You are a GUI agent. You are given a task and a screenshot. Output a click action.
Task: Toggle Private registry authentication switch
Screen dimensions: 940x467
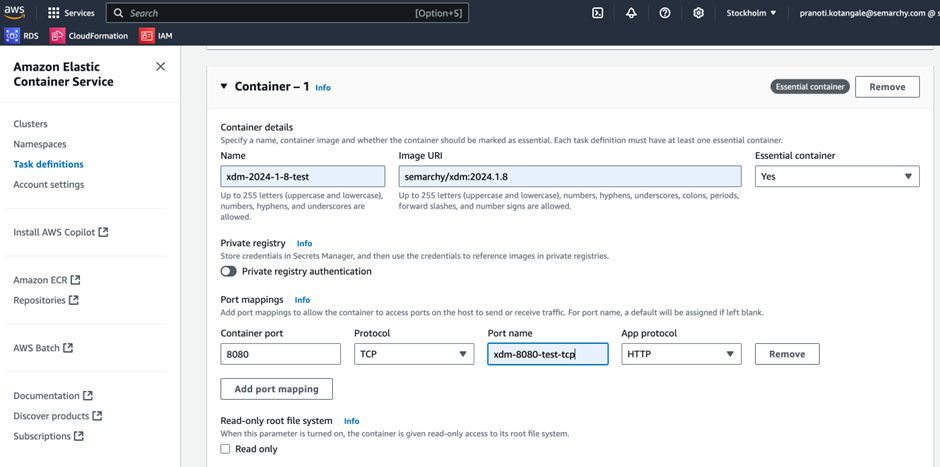(228, 272)
